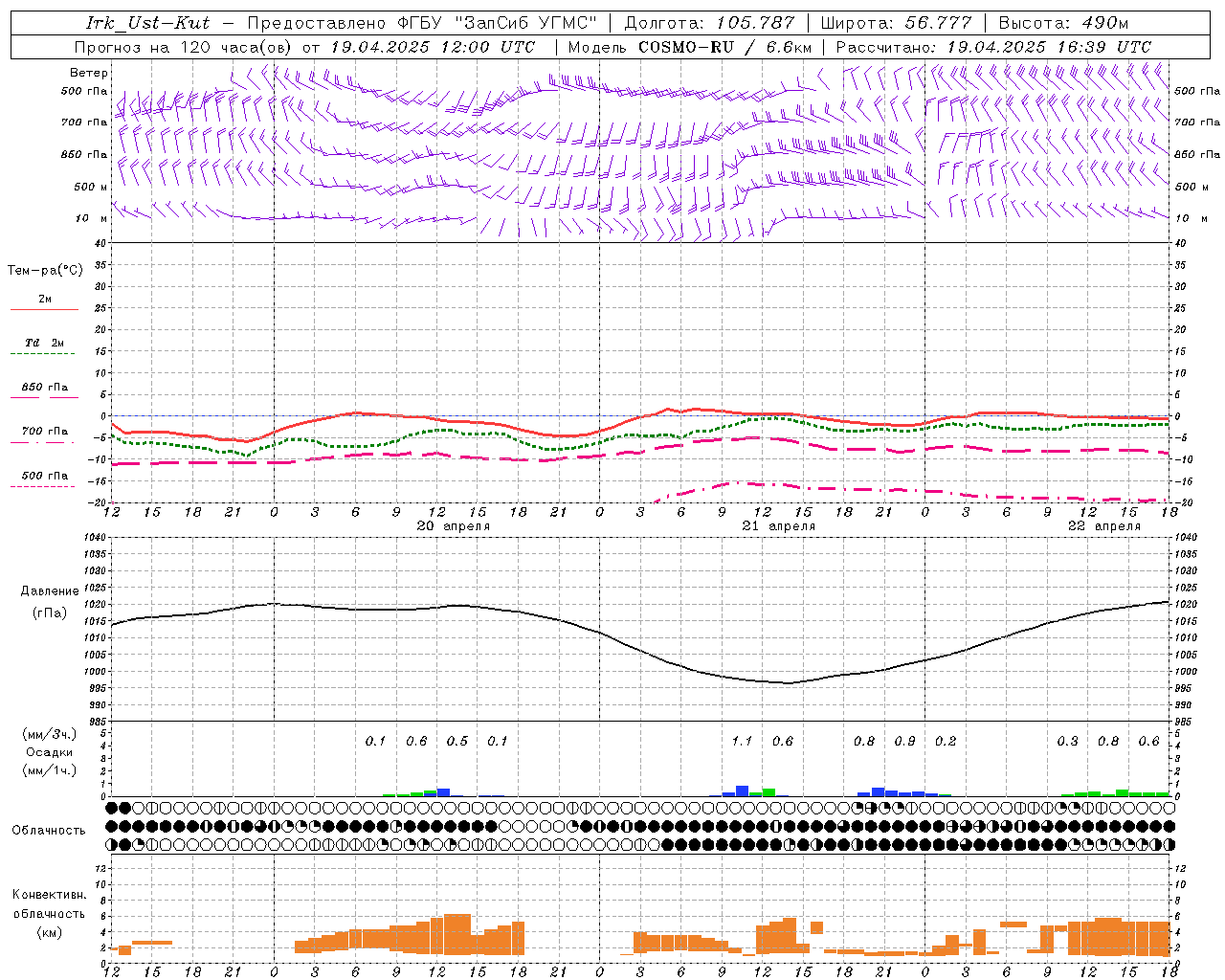Click the 700 гПа entry in temperature legend

[44, 432]
